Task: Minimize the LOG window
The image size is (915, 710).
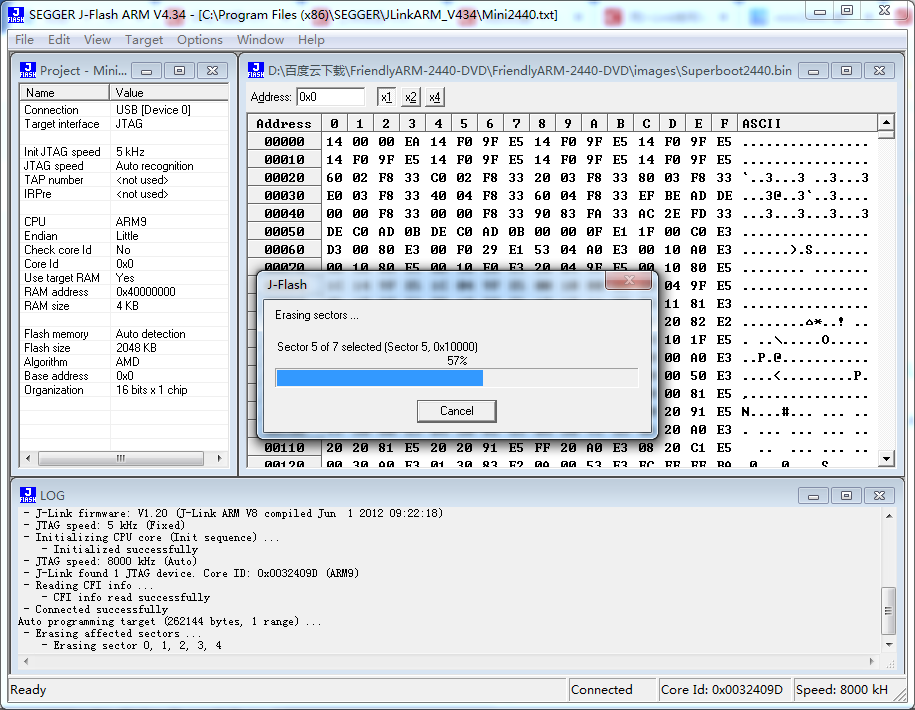Action: click(813, 495)
